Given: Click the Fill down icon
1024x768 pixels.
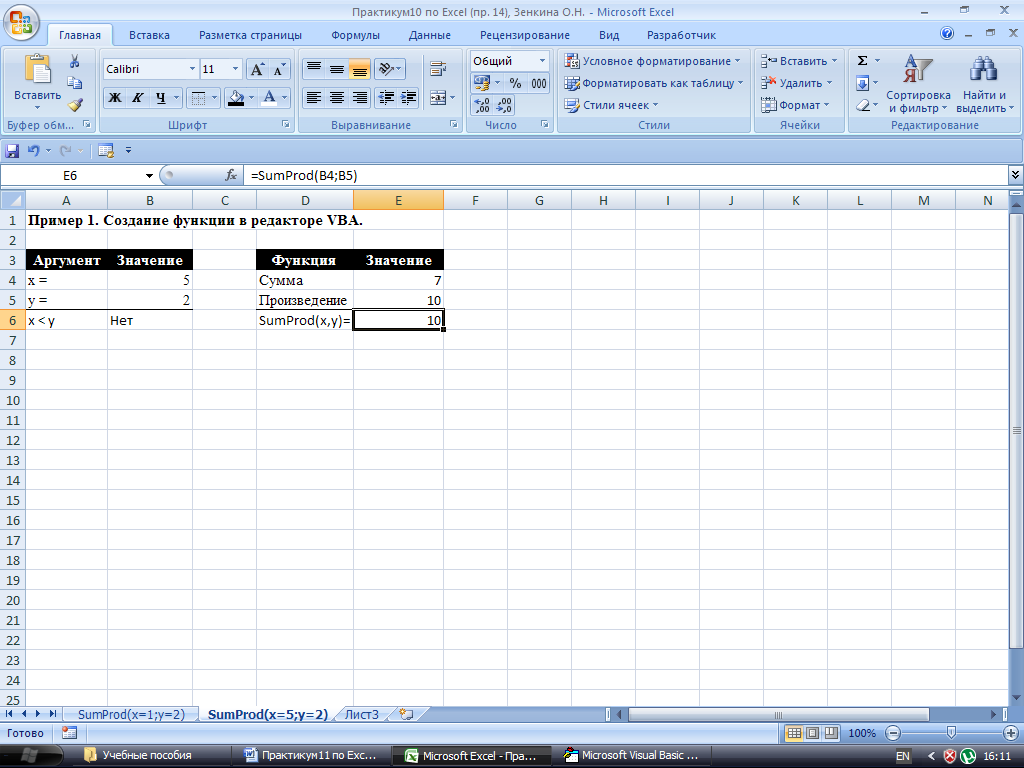Looking at the screenshot, I should (862, 83).
